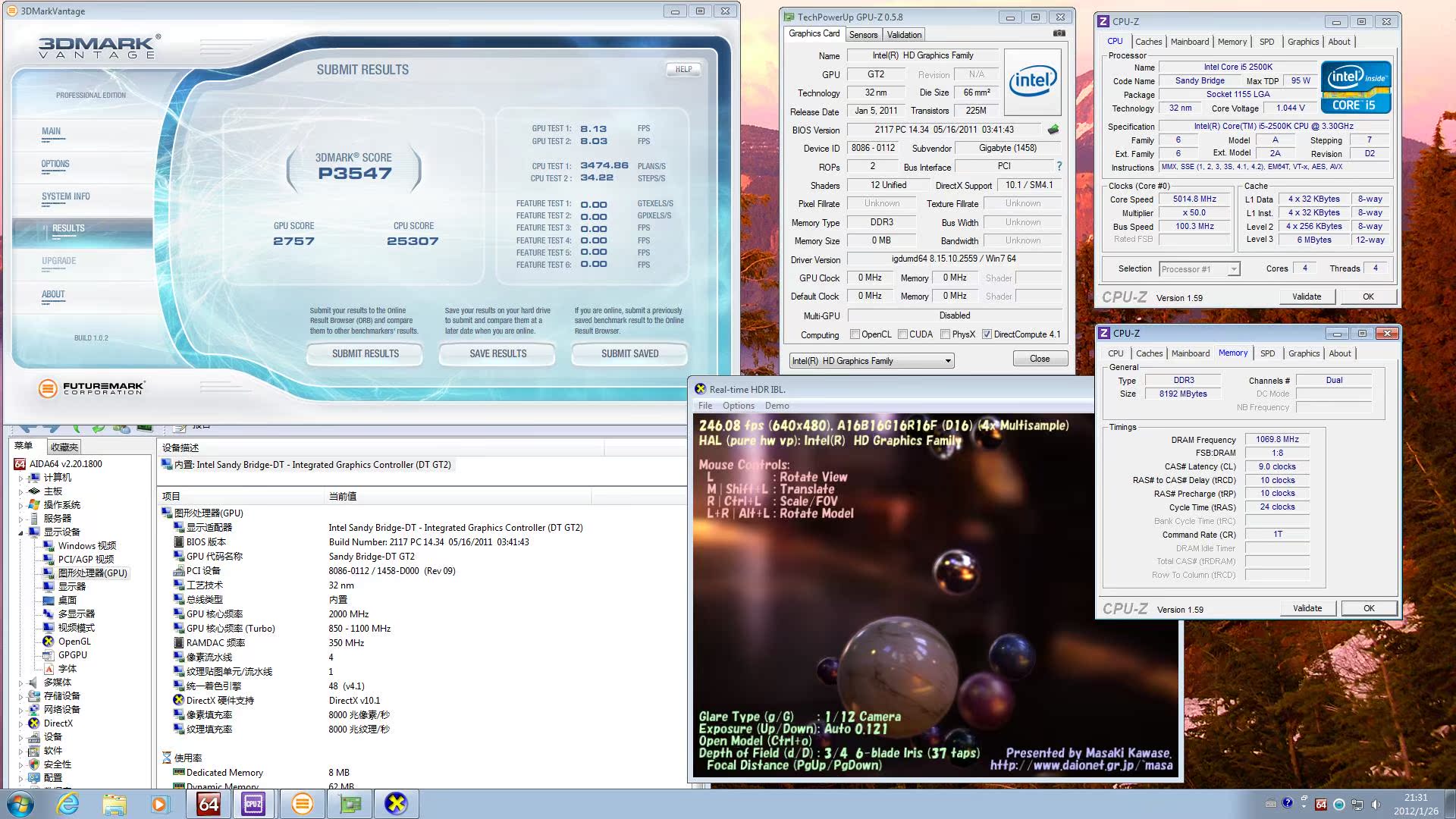Toggle DirectCompute 4.1 checkbox in GPU-Z
The image size is (1456, 819).
tap(987, 334)
